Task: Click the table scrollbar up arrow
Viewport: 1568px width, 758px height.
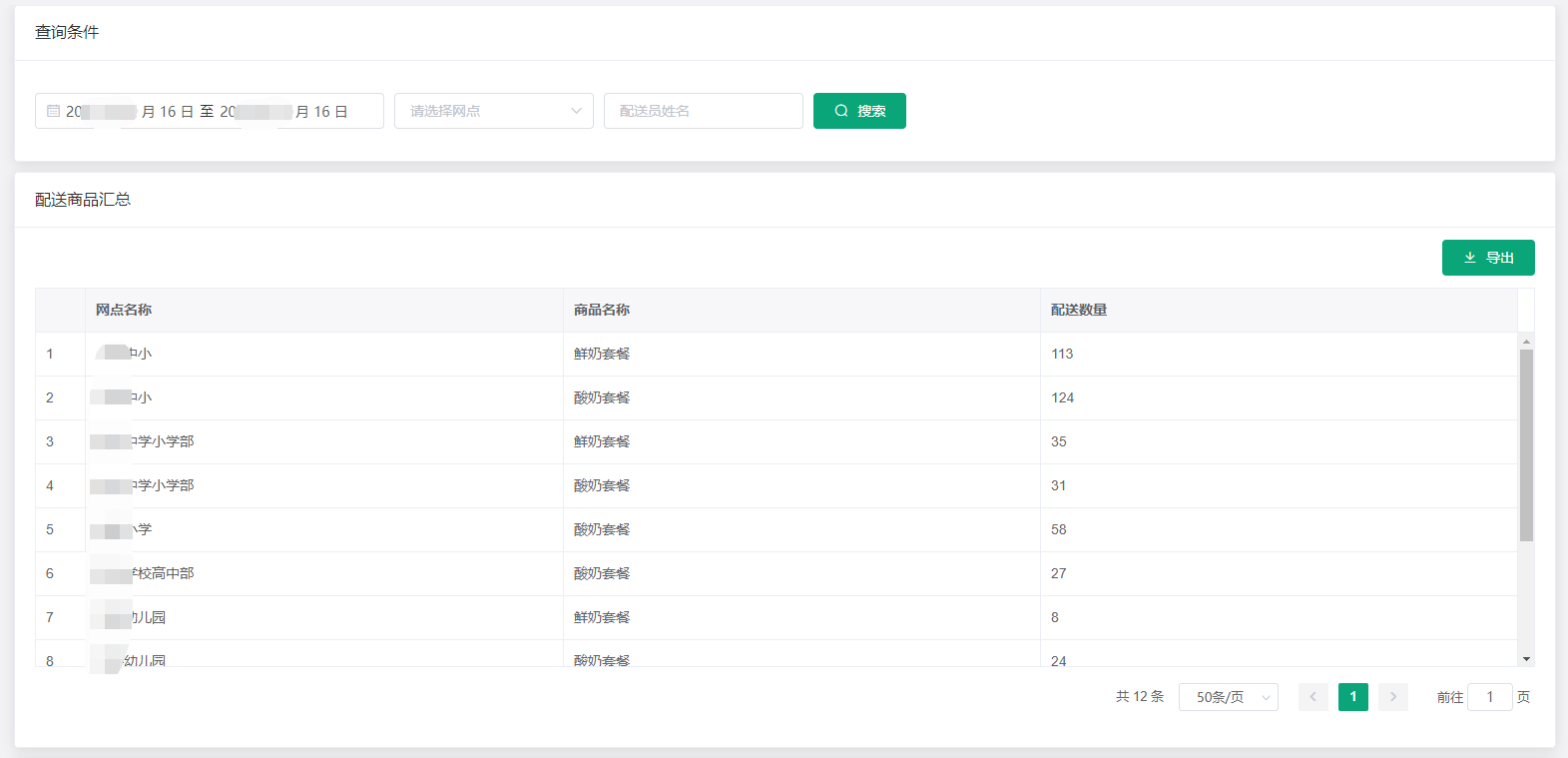Action: [1526, 342]
